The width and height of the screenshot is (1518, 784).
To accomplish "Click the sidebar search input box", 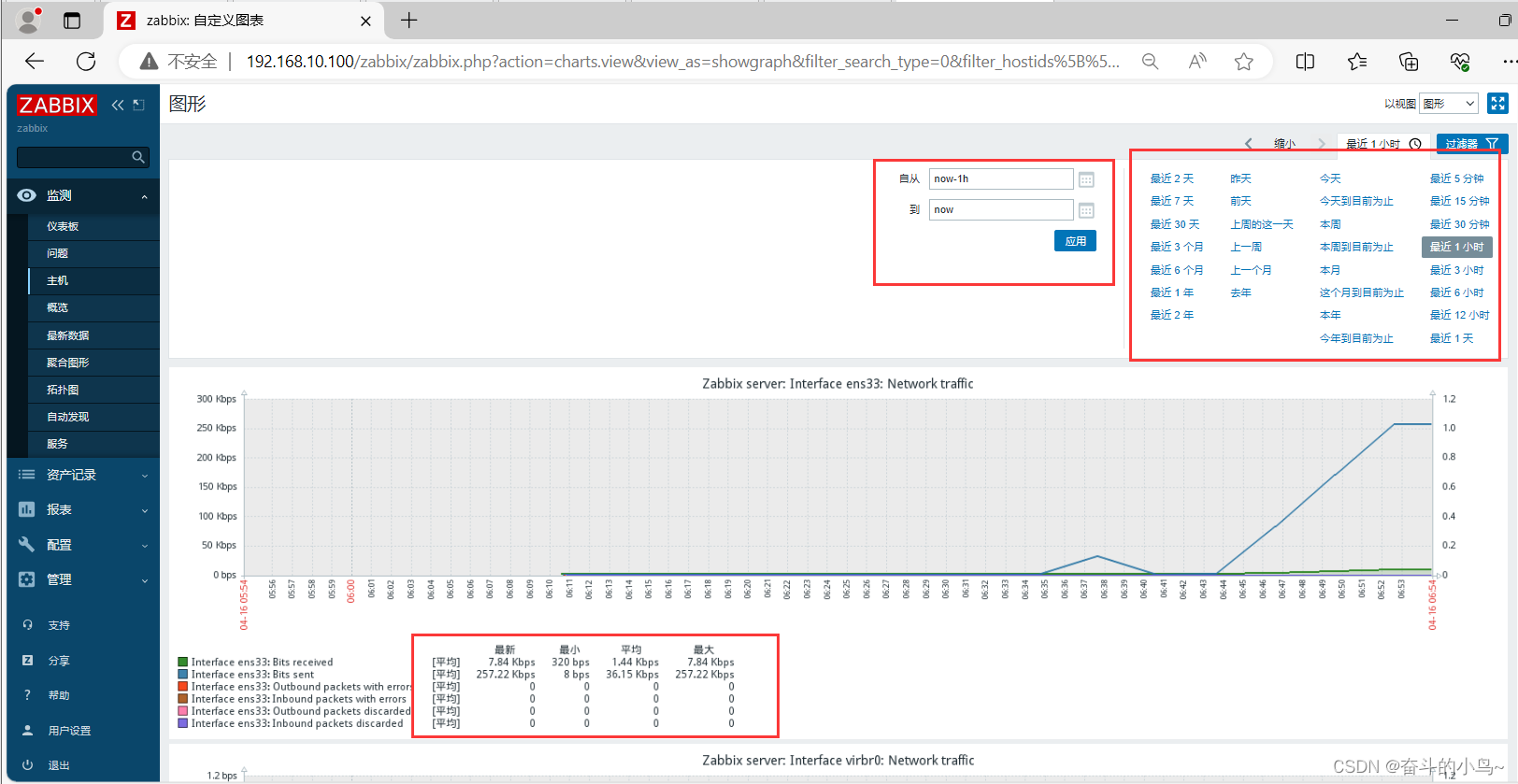I will 83,157.
